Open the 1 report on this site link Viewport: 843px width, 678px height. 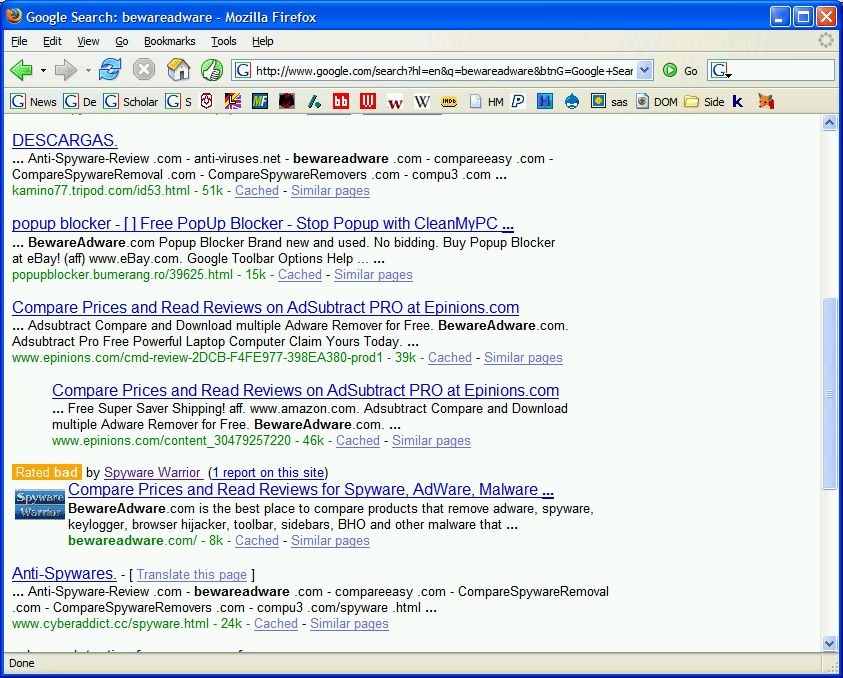268,472
